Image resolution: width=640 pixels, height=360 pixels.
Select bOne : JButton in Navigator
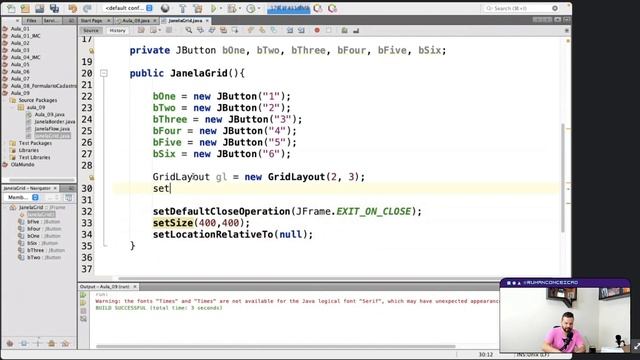43,236
